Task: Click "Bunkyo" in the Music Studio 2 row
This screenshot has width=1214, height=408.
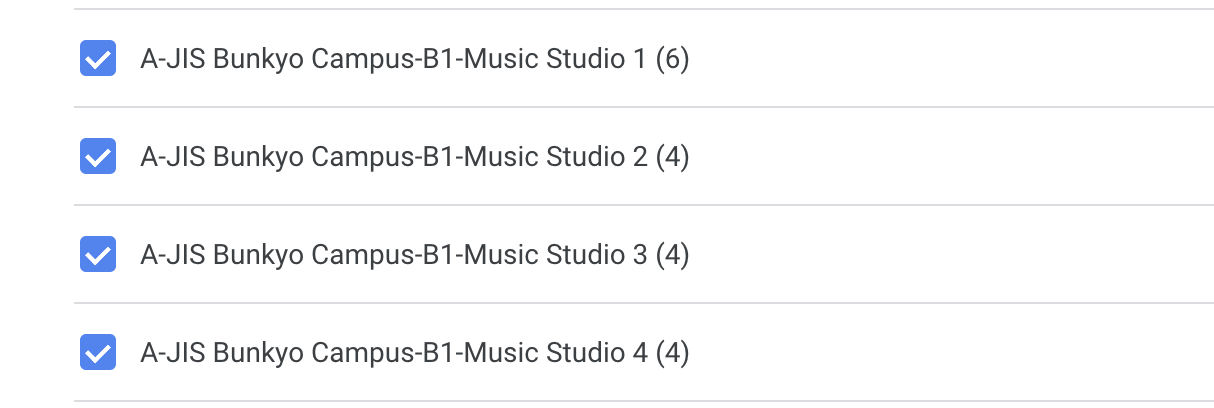Action: (x=258, y=158)
